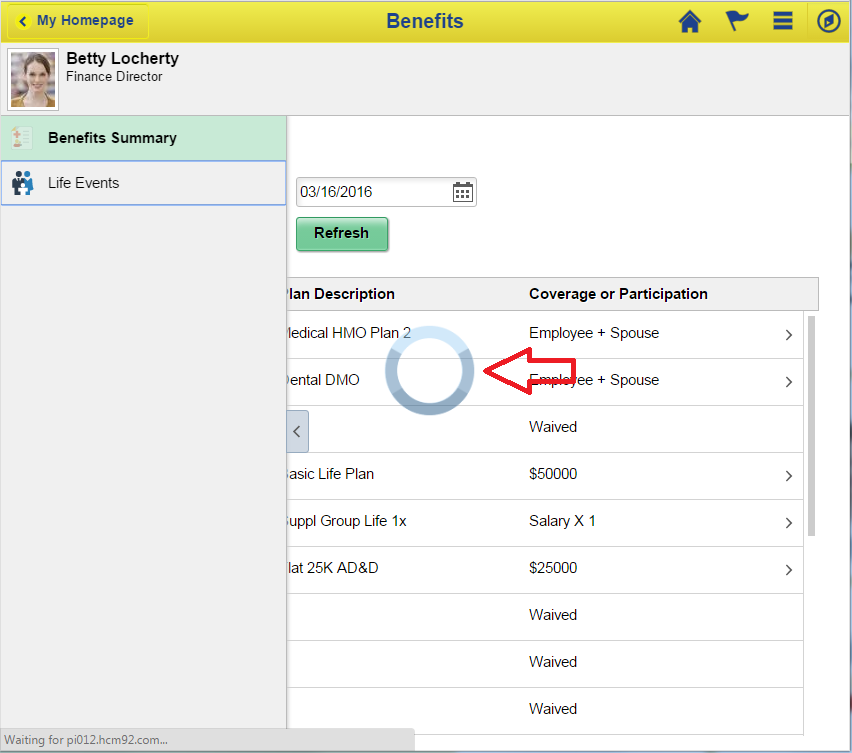852x753 pixels.
Task: Click the Refresh button
Action: [x=342, y=234]
